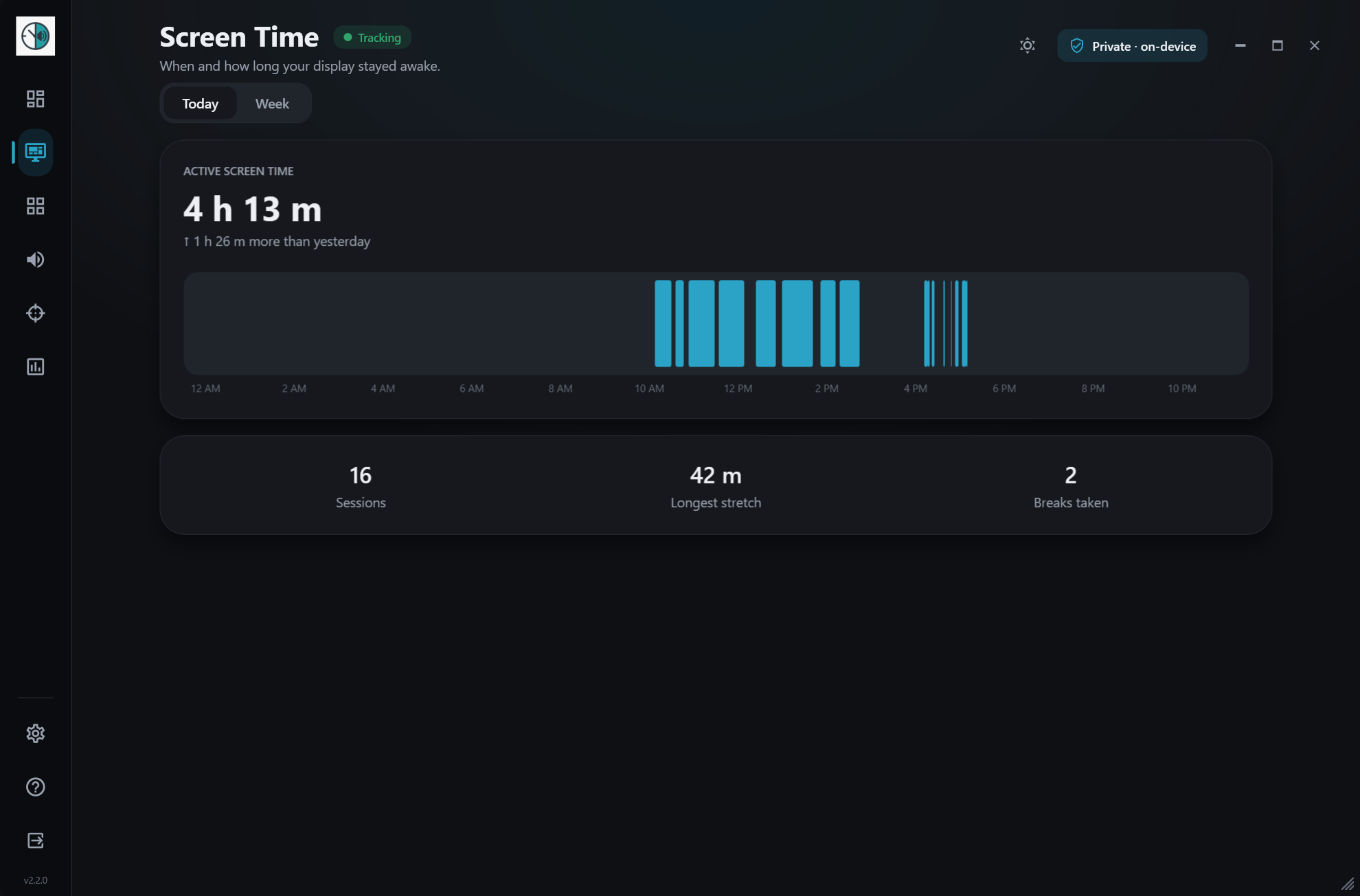Open the focus crosshair sidebar icon
Screen dimensions: 1360x896
(36, 313)
